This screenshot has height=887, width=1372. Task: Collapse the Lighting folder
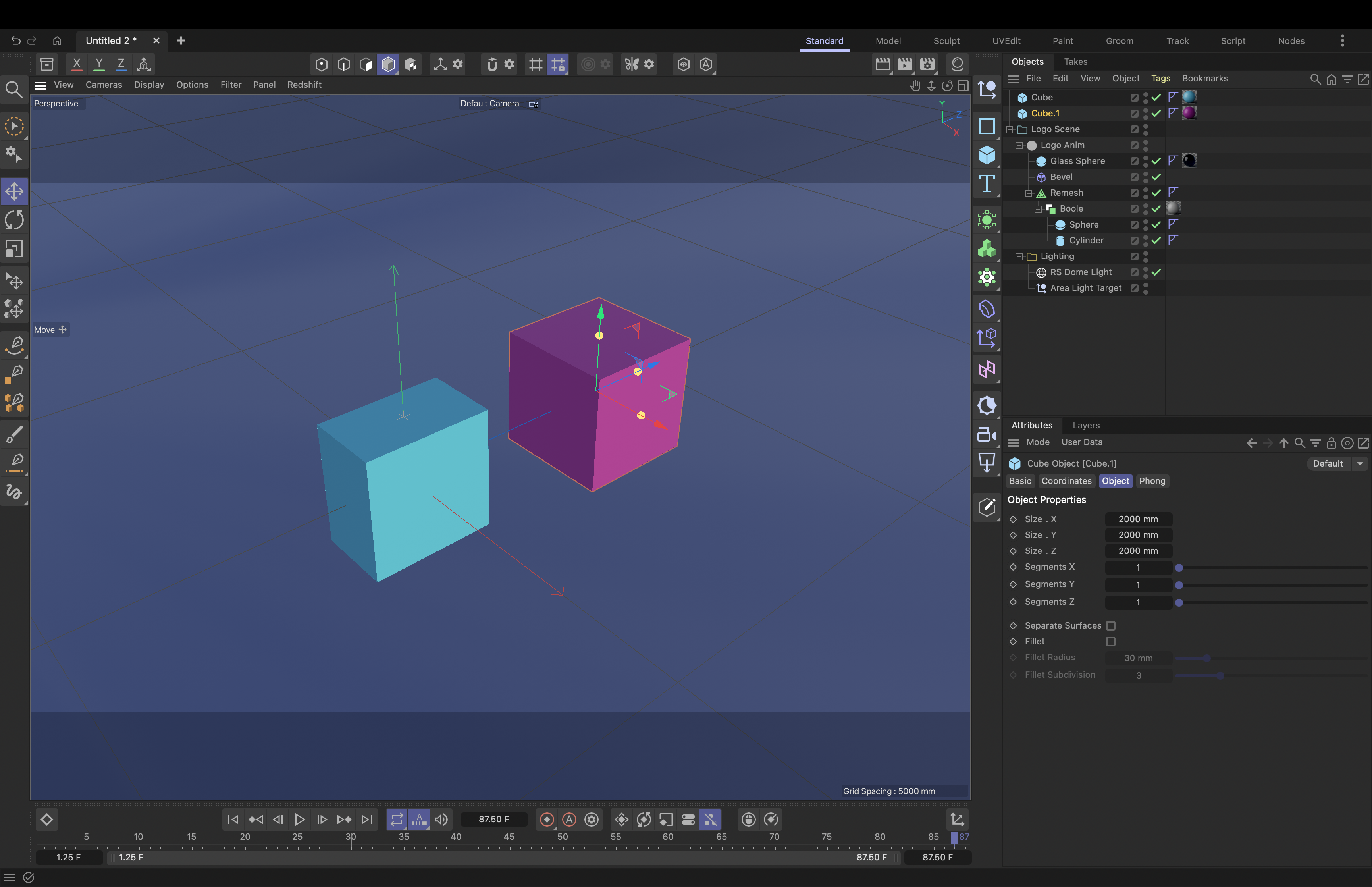coord(1019,257)
